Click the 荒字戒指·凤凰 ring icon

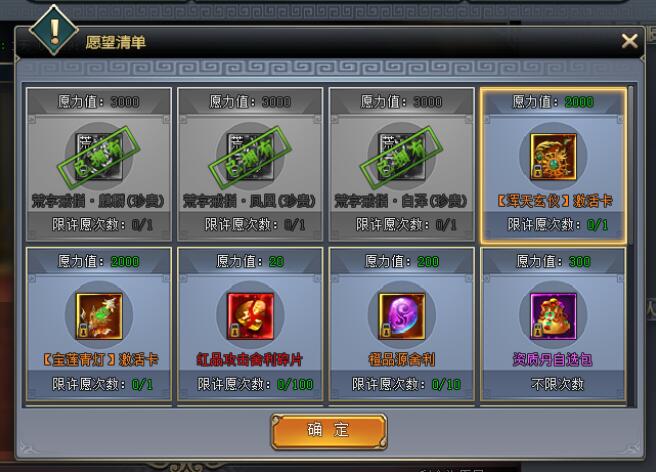(250, 156)
